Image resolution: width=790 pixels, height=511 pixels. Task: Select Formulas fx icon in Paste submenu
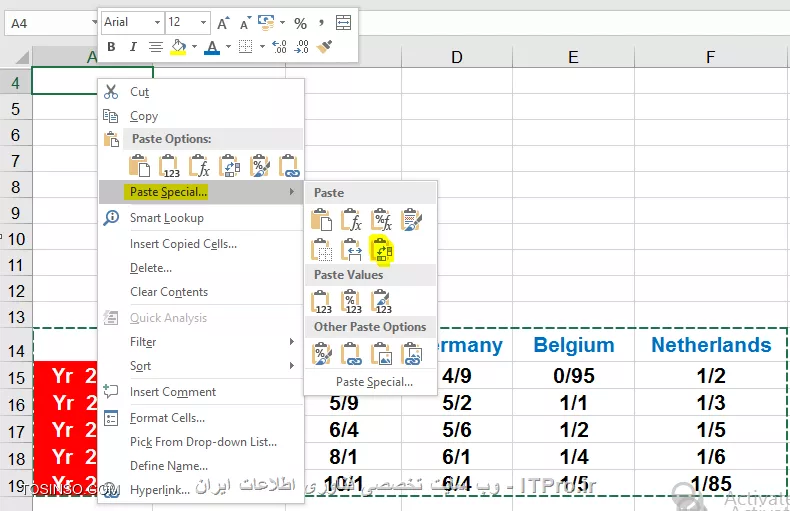tap(351, 220)
